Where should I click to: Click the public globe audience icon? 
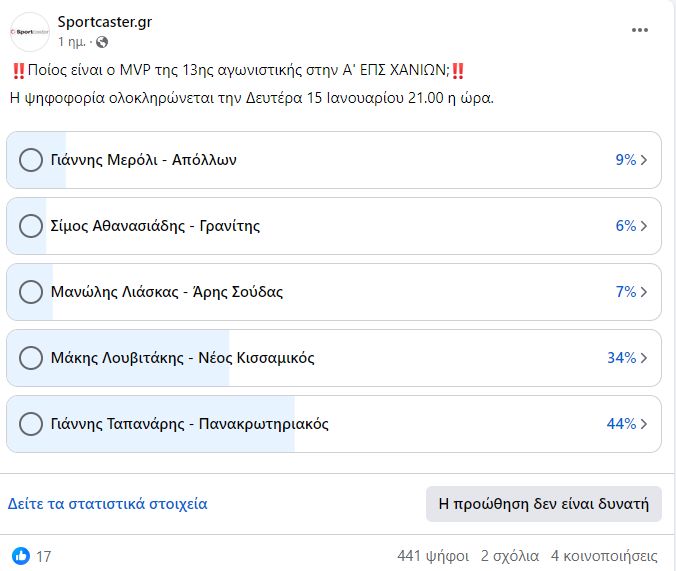[102, 42]
